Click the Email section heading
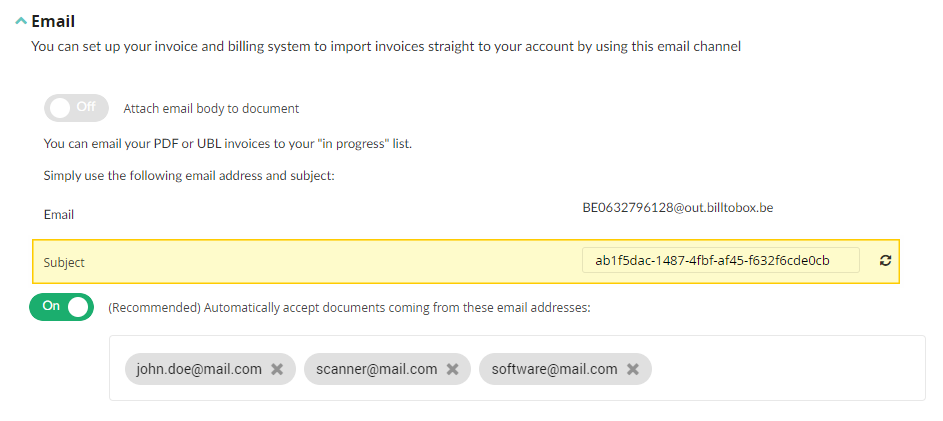Screen dimensions: 943x421 pos(53,21)
